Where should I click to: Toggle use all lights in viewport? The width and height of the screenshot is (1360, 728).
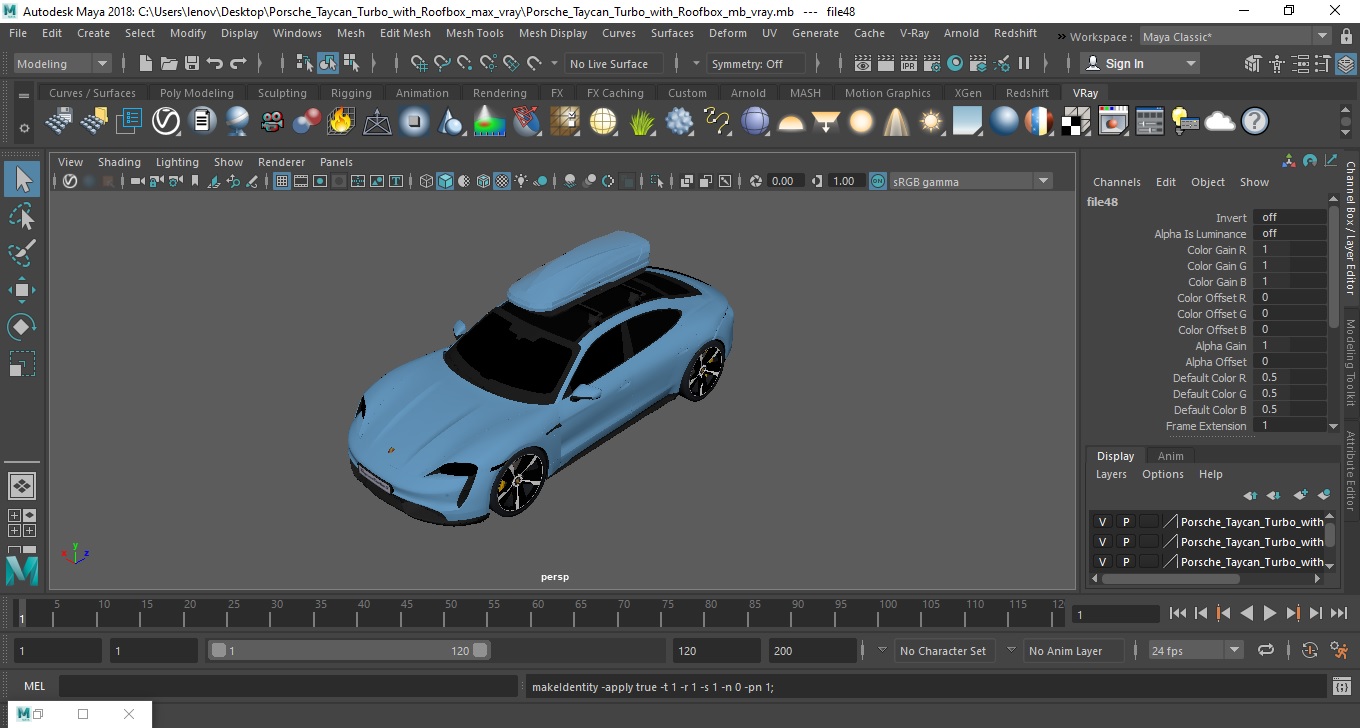pyautogui.click(x=522, y=181)
